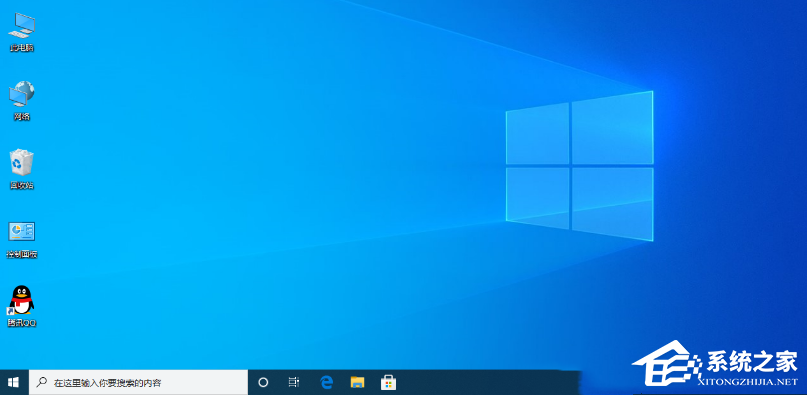This screenshot has height=395, width=807.
Task: Open the Windows Start menu
Action: point(14,382)
